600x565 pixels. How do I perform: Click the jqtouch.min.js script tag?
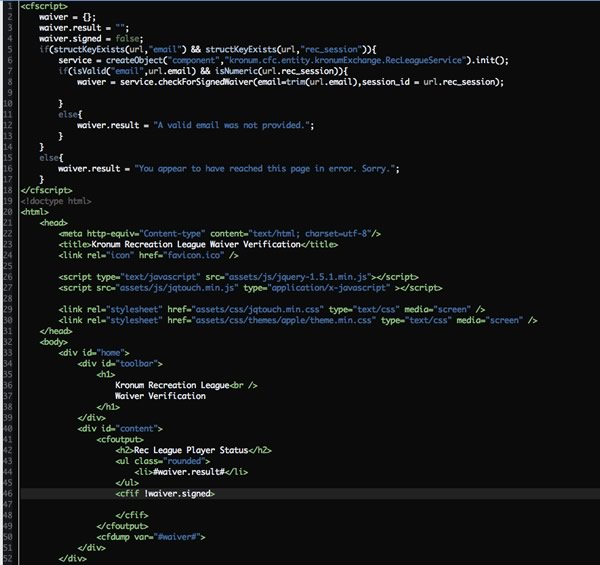pyautogui.click(x=250, y=288)
